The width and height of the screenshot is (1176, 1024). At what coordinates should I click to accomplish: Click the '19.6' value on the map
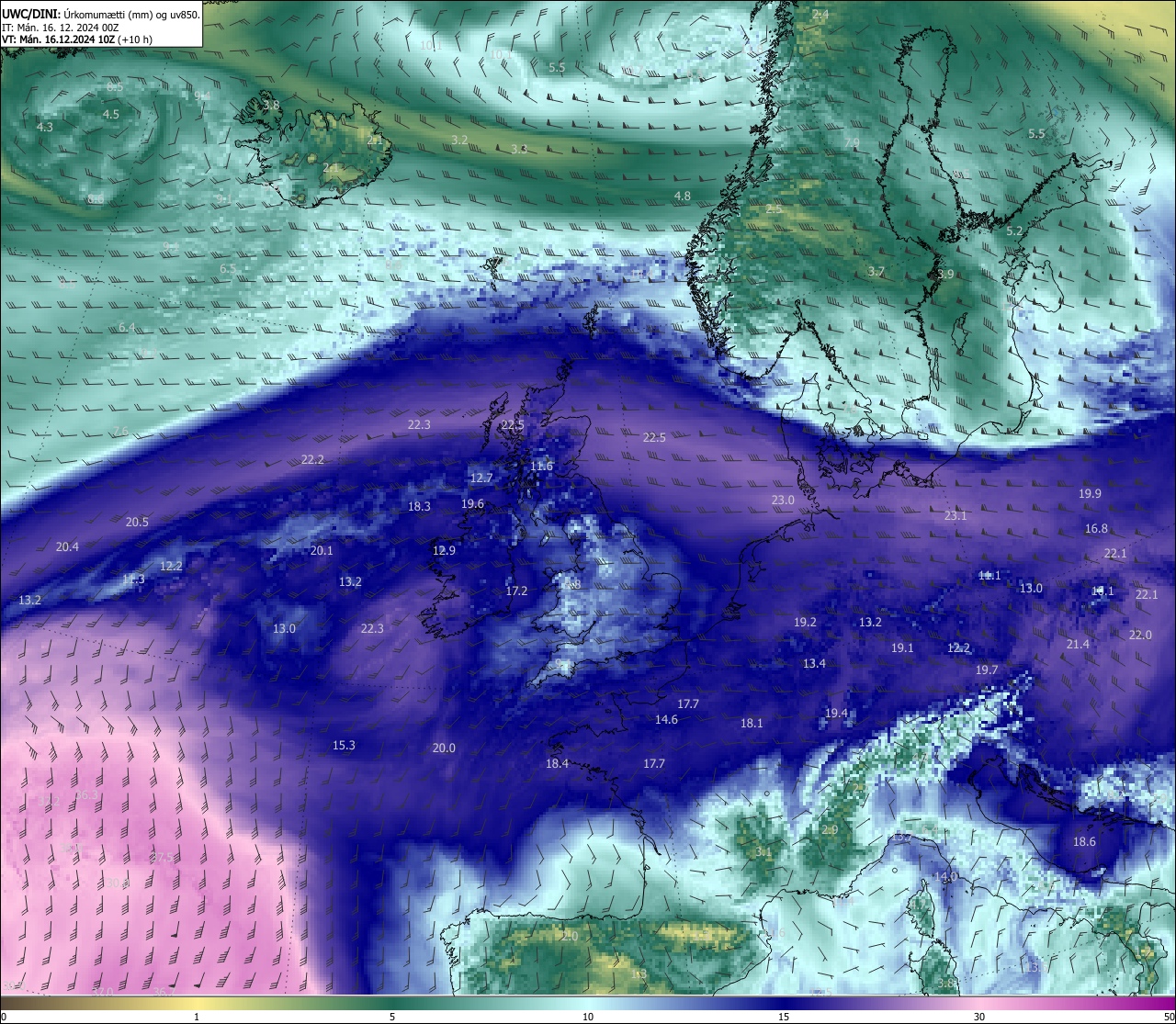(x=472, y=503)
